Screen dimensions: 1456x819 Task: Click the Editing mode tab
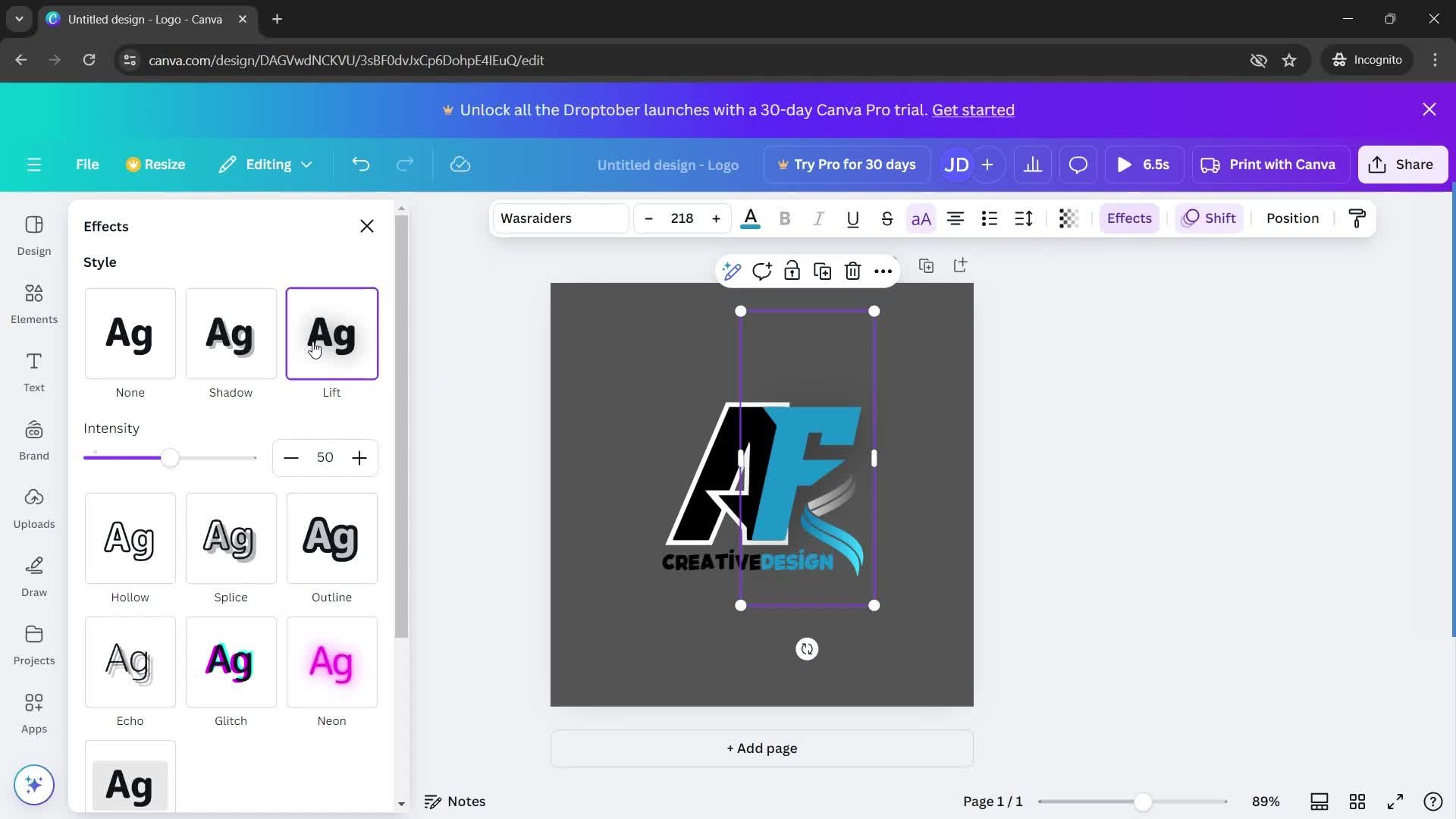[263, 164]
